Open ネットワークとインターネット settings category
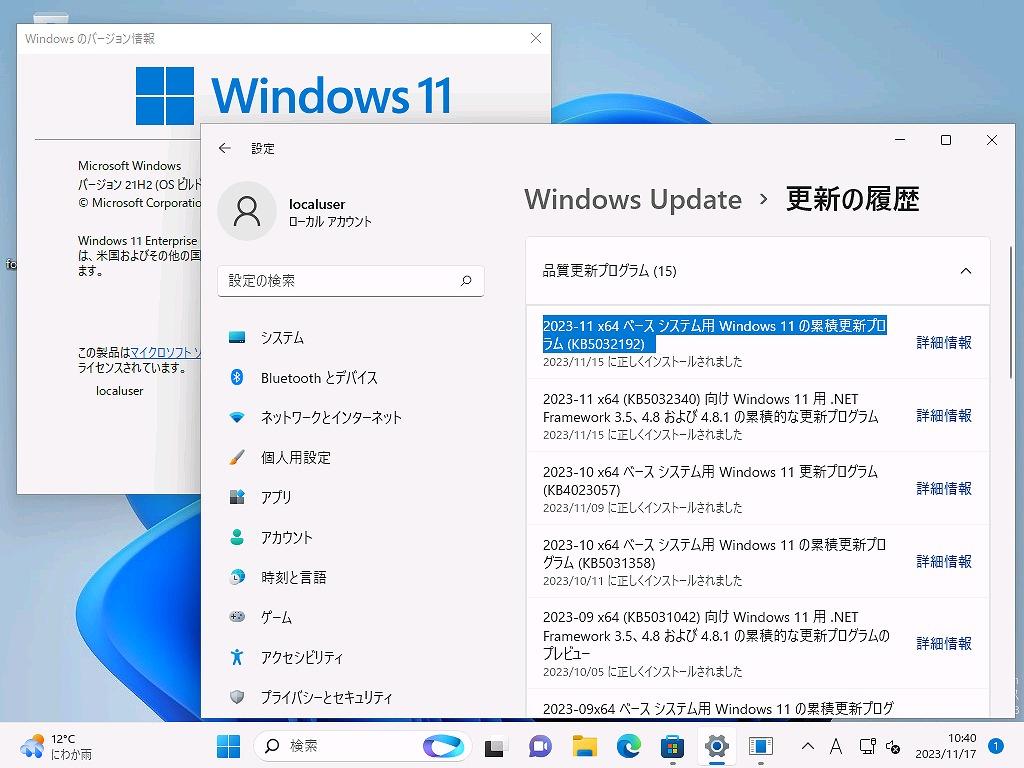This screenshot has width=1024, height=768. click(351, 417)
